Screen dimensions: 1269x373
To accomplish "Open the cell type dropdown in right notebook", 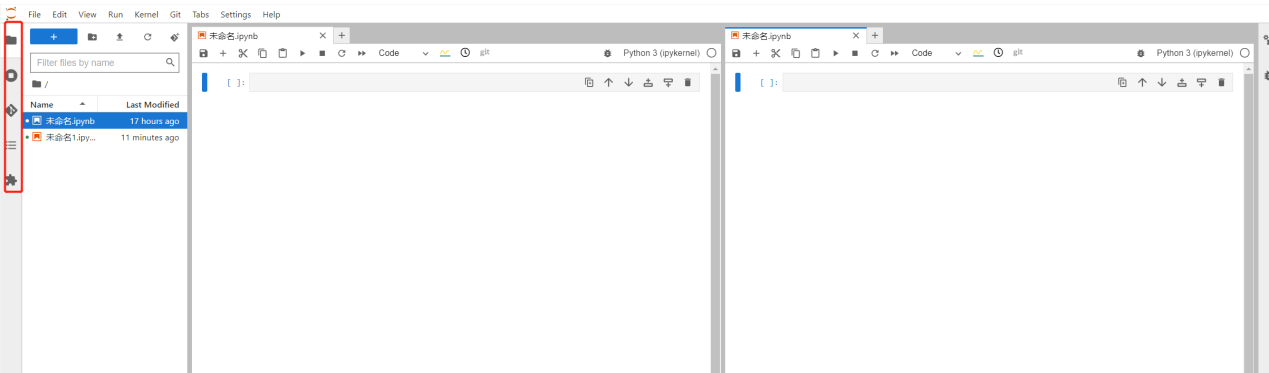I will [x=936, y=53].
